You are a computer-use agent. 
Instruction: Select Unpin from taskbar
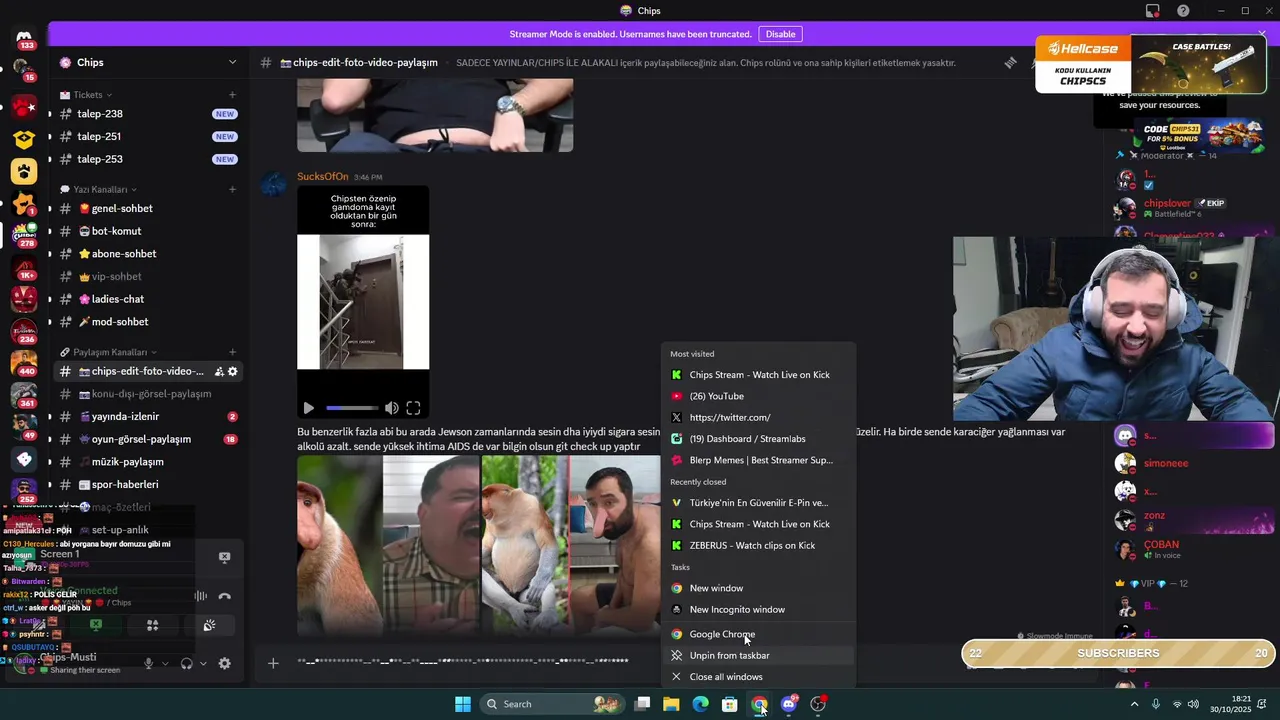click(x=759, y=655)
